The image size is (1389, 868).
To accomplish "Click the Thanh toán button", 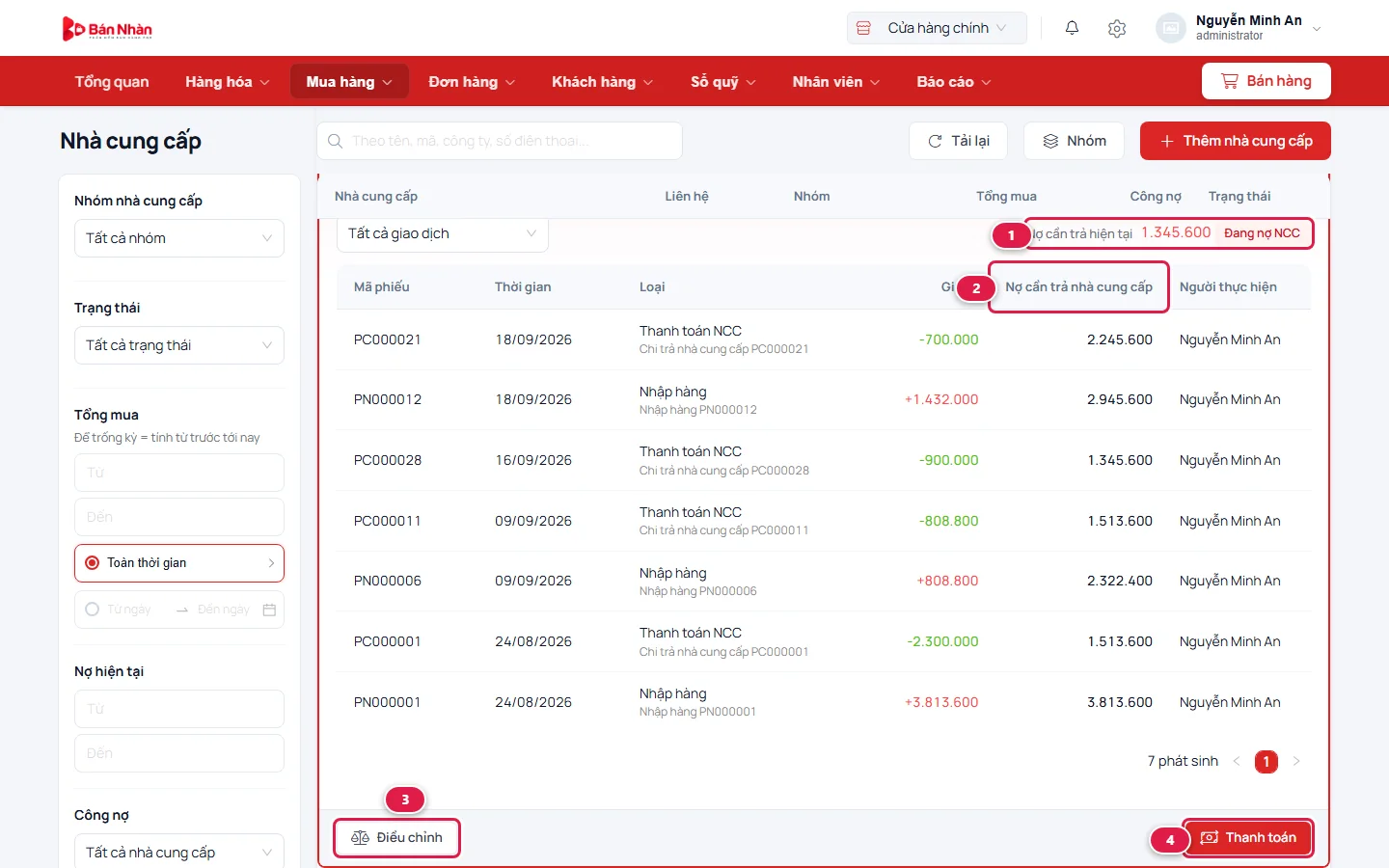I will pos(1248,837).
